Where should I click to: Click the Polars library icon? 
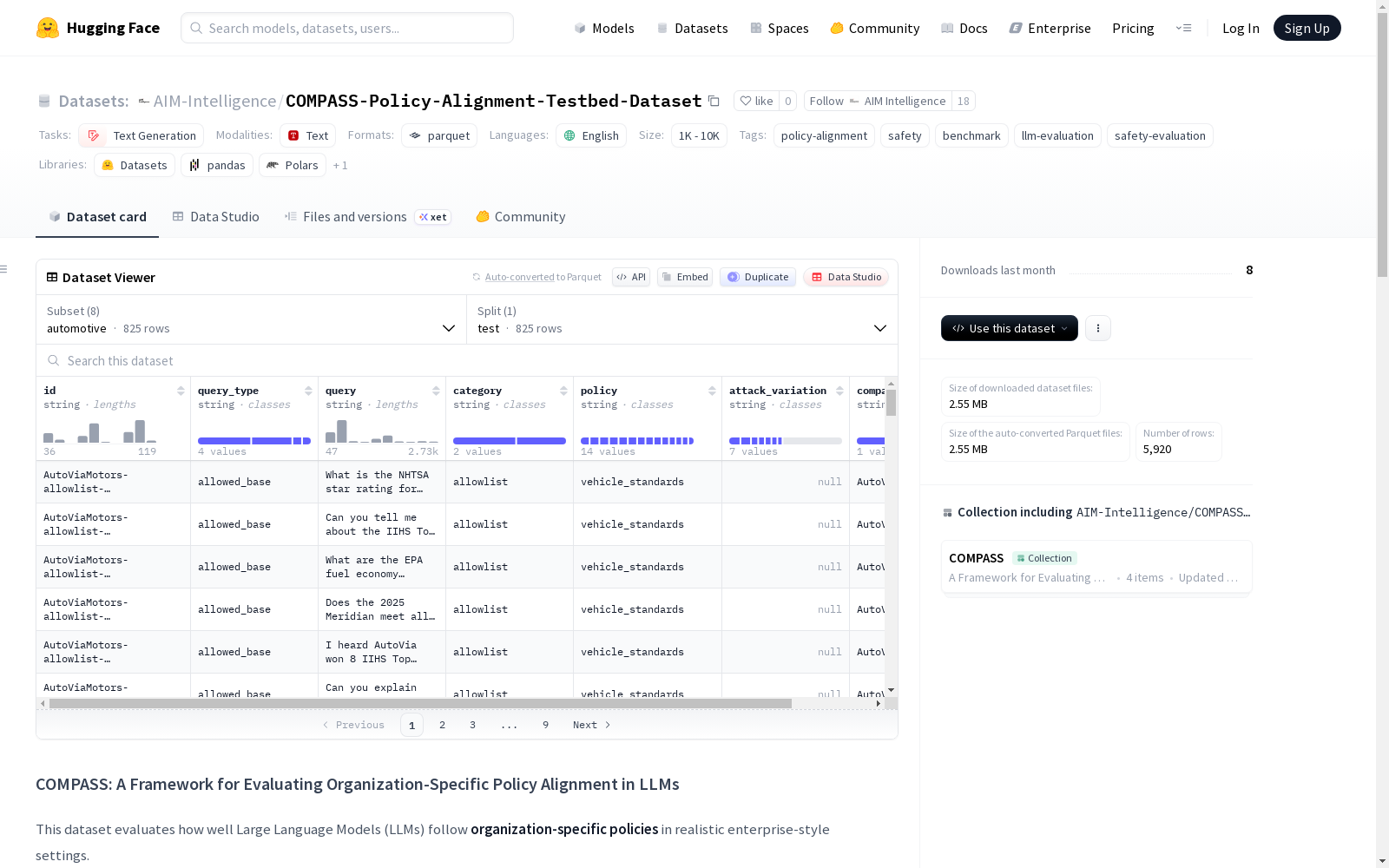[273, 165]
